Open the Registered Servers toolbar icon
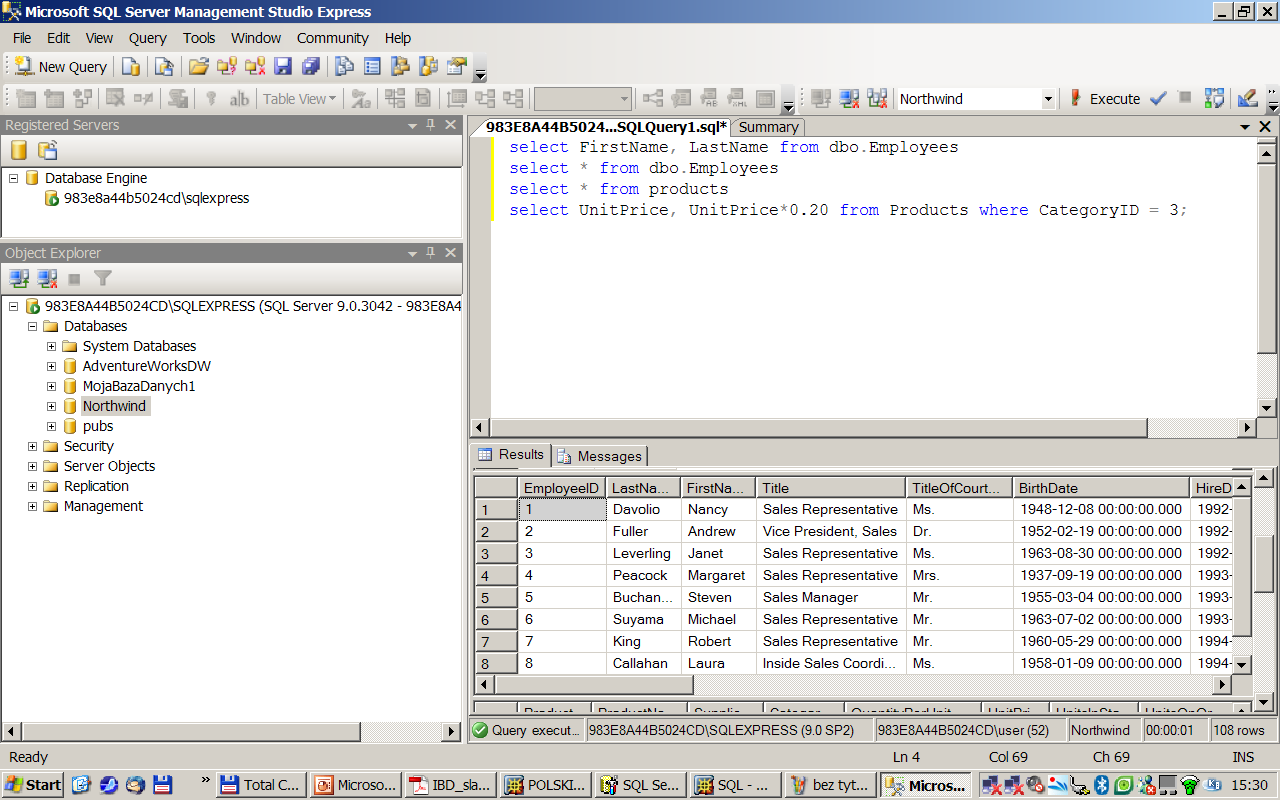Screen dimensions: 1280x800 [x=344, y=67]
